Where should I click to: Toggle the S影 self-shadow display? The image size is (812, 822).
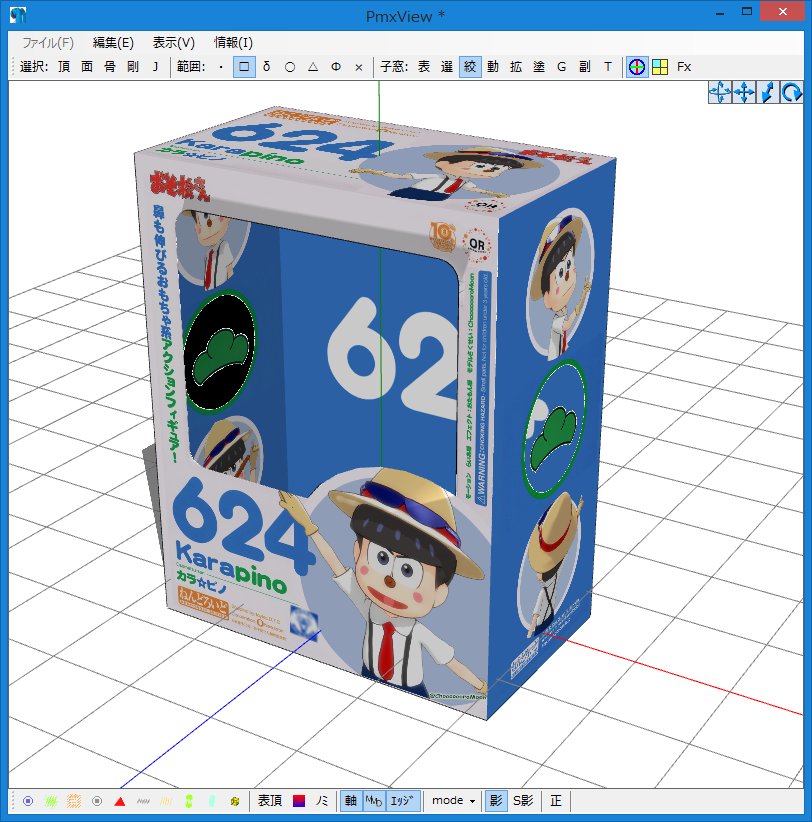tap(523, 801)
